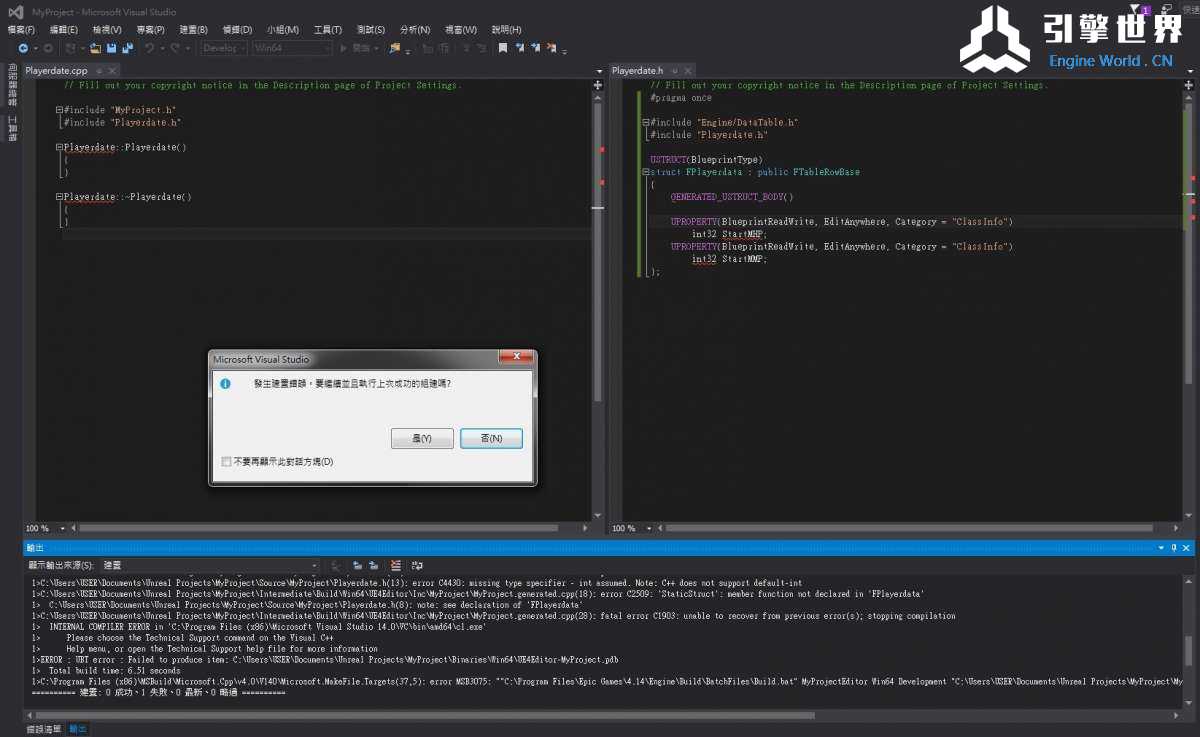This screenshot has height=737, width=1200.
Task: Open the 建置(B) menu
Action: 194,30
